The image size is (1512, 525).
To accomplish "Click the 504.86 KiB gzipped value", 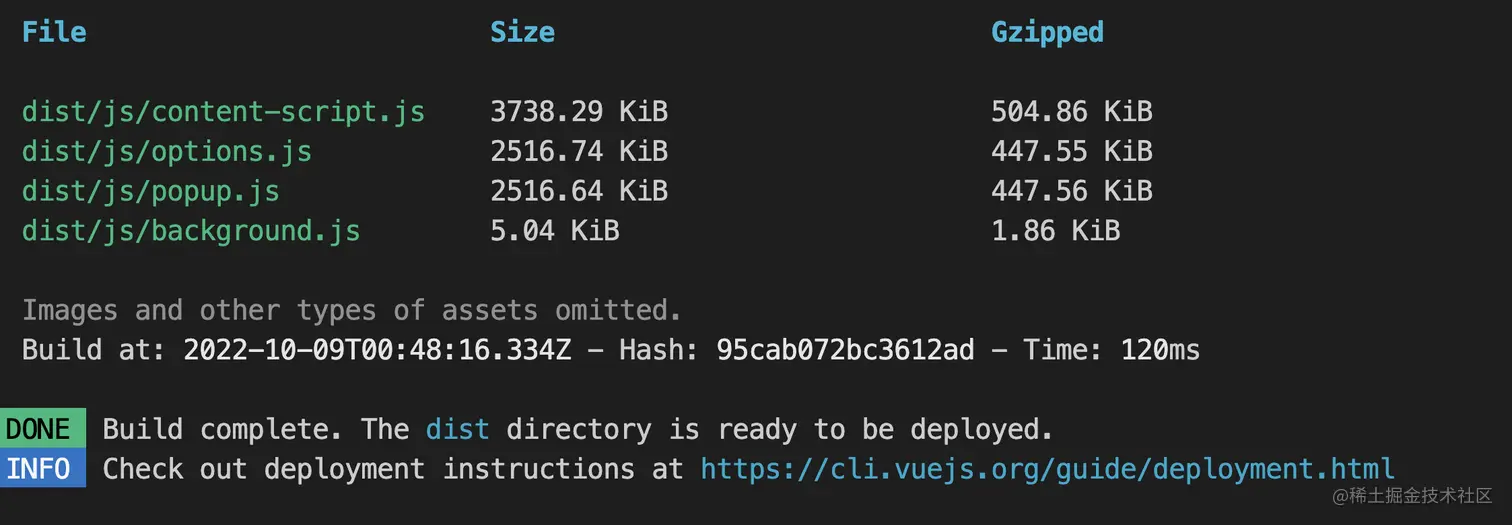I will click(x=1072, y=111).
